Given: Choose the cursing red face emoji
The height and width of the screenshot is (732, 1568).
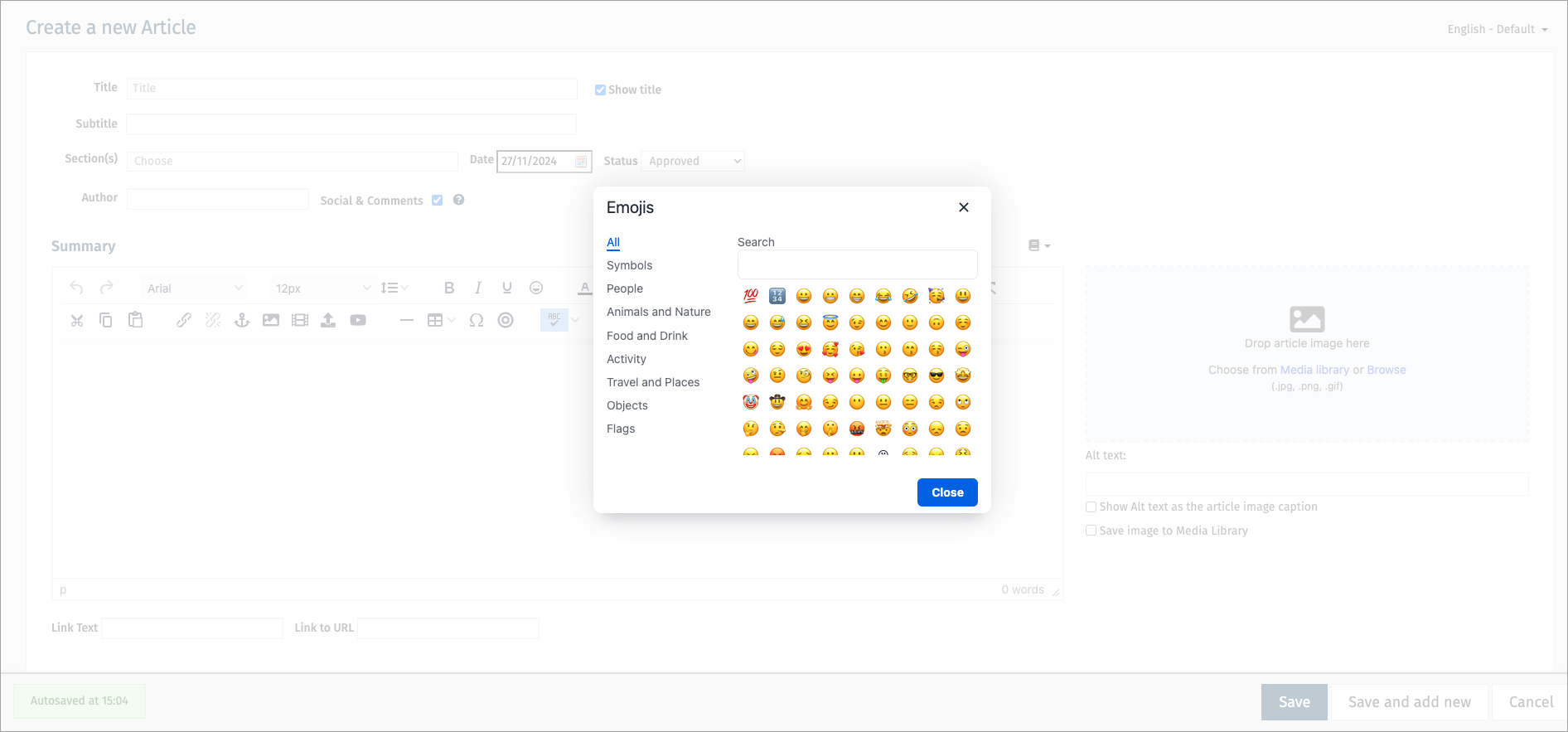Looking at the screenshot, I should click(857, 429).
